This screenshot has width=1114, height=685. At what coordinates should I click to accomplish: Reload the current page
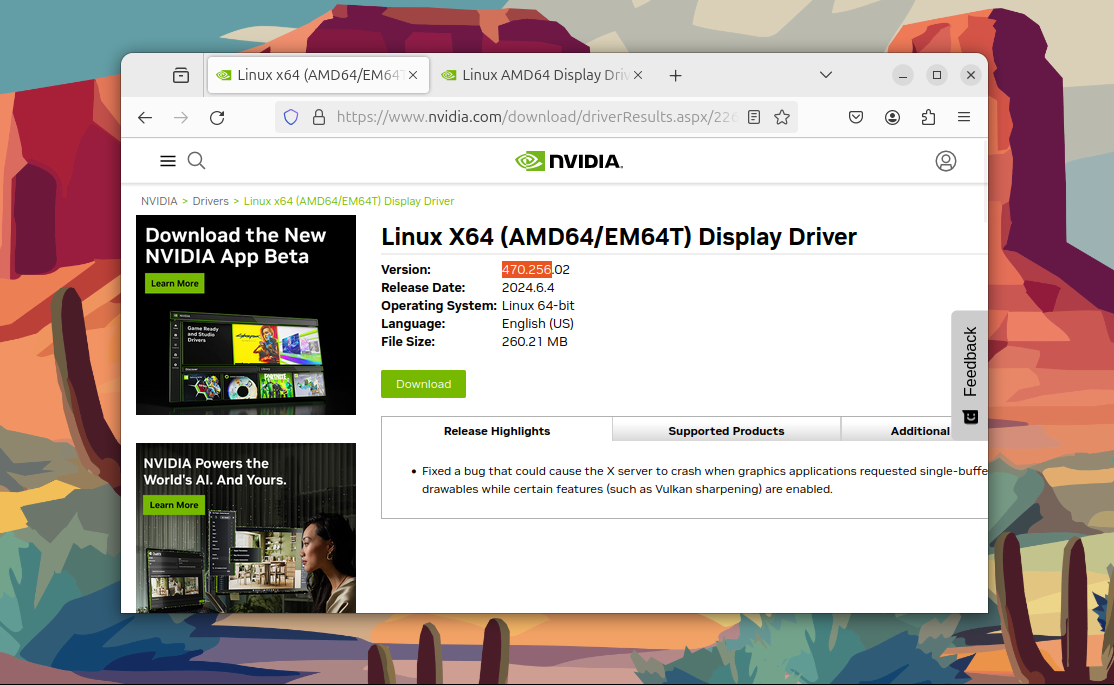(x=217, y=117)
